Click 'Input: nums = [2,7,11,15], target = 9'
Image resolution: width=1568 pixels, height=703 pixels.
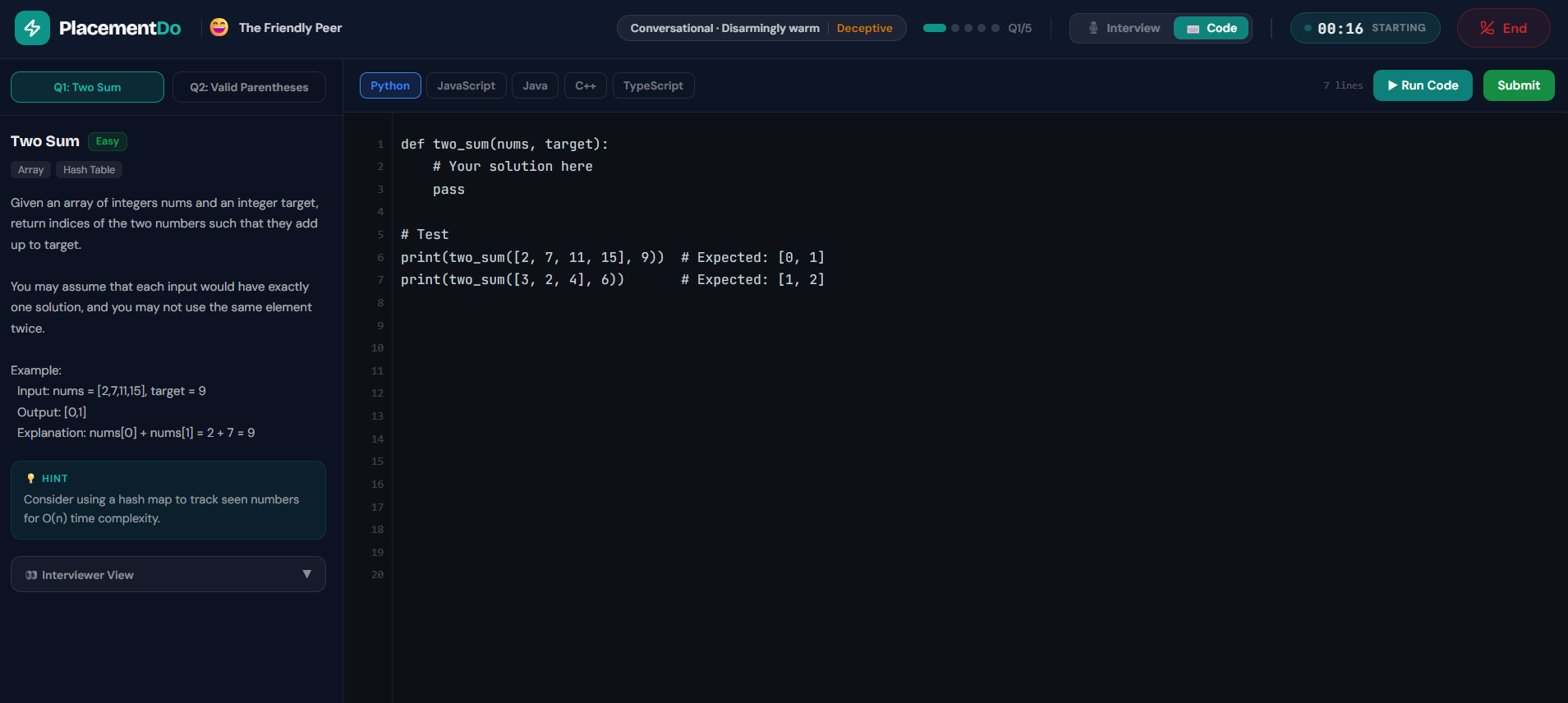click(x=112, y=391)
